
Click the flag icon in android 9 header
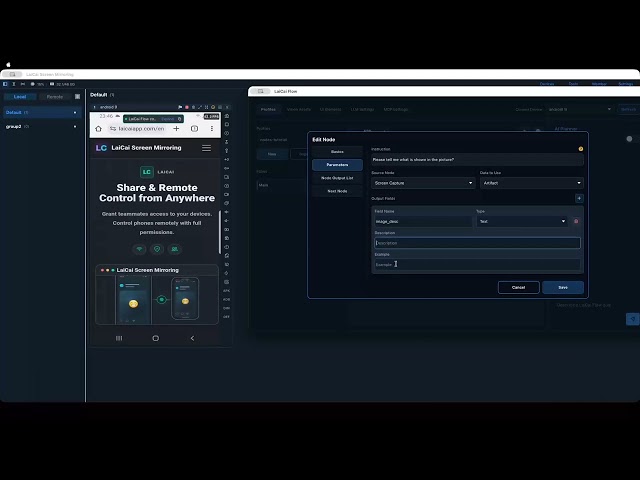[180, 107]
